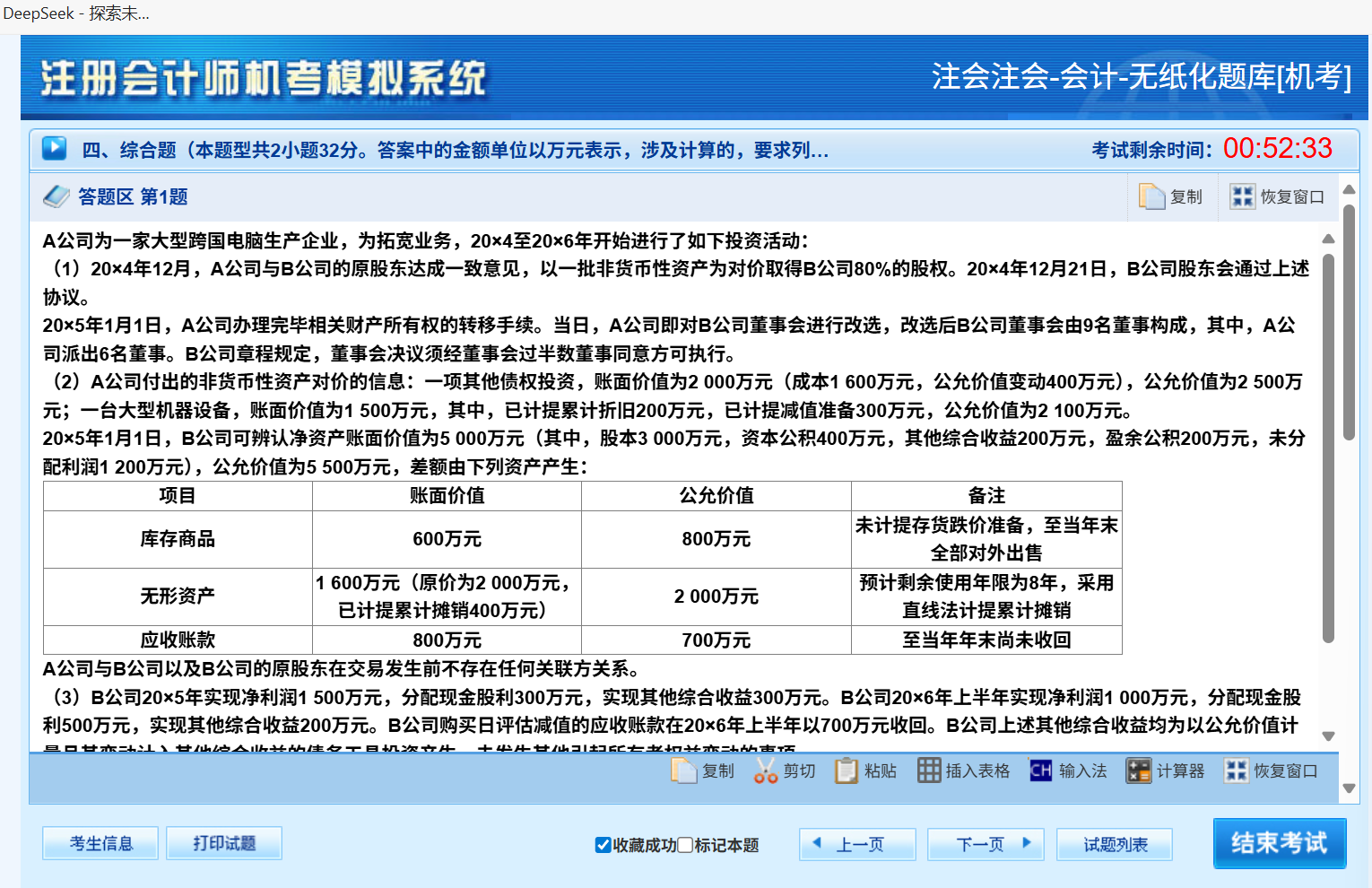The image size is (1372, 888).
Task: Click the inner question scrollbar down arrow
Action: [x=1328, y=736]
